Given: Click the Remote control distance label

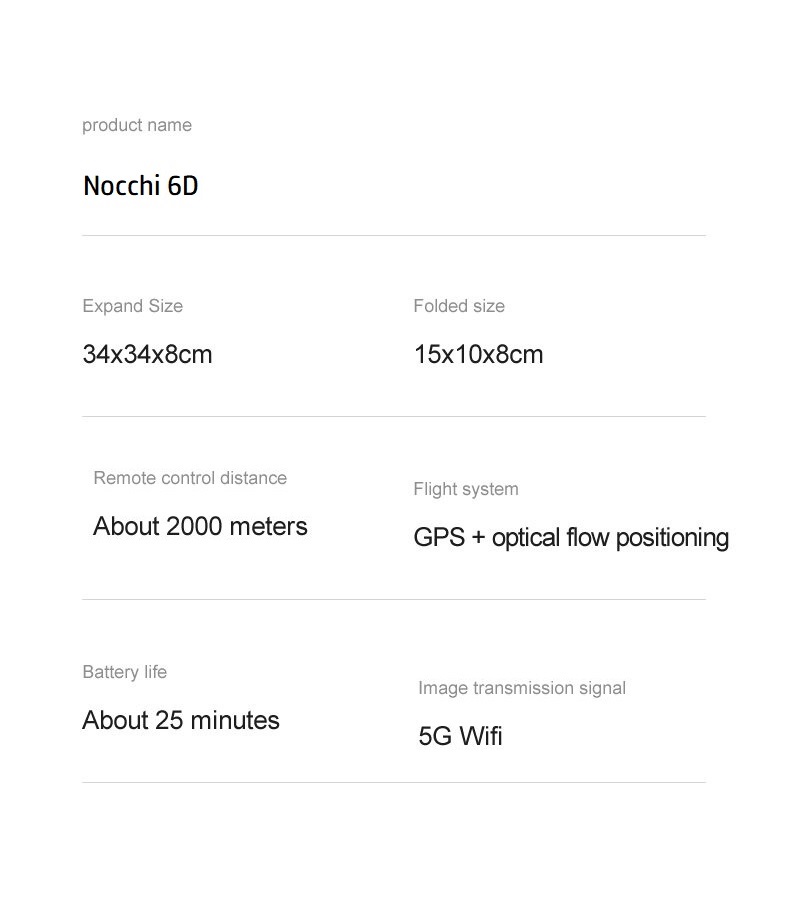Looking at the screenshot, I should [190, 478].
